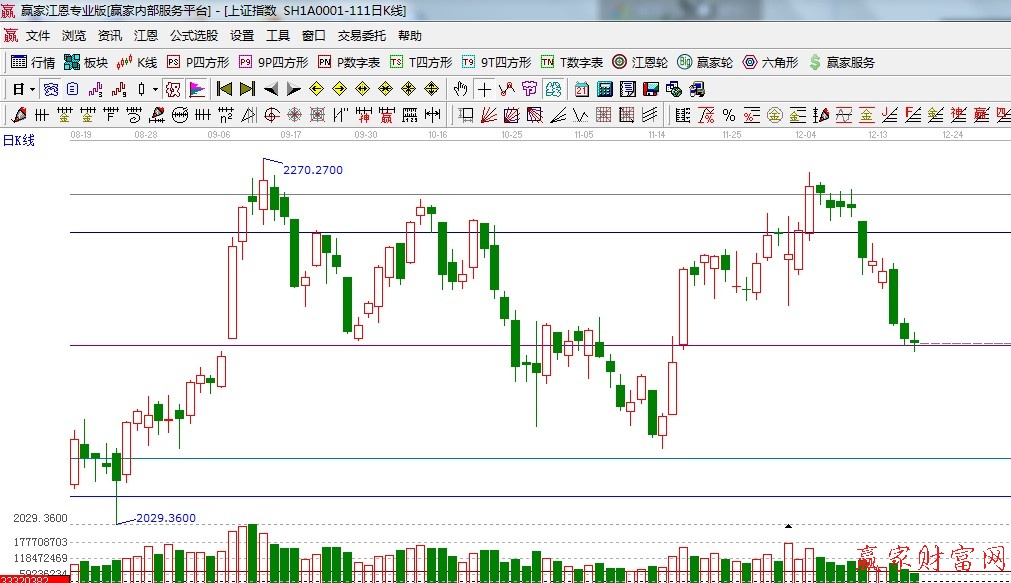1011x583 pixels.
Task: Jump to first bar with skip-back arrow
Action: coord(224,89)
